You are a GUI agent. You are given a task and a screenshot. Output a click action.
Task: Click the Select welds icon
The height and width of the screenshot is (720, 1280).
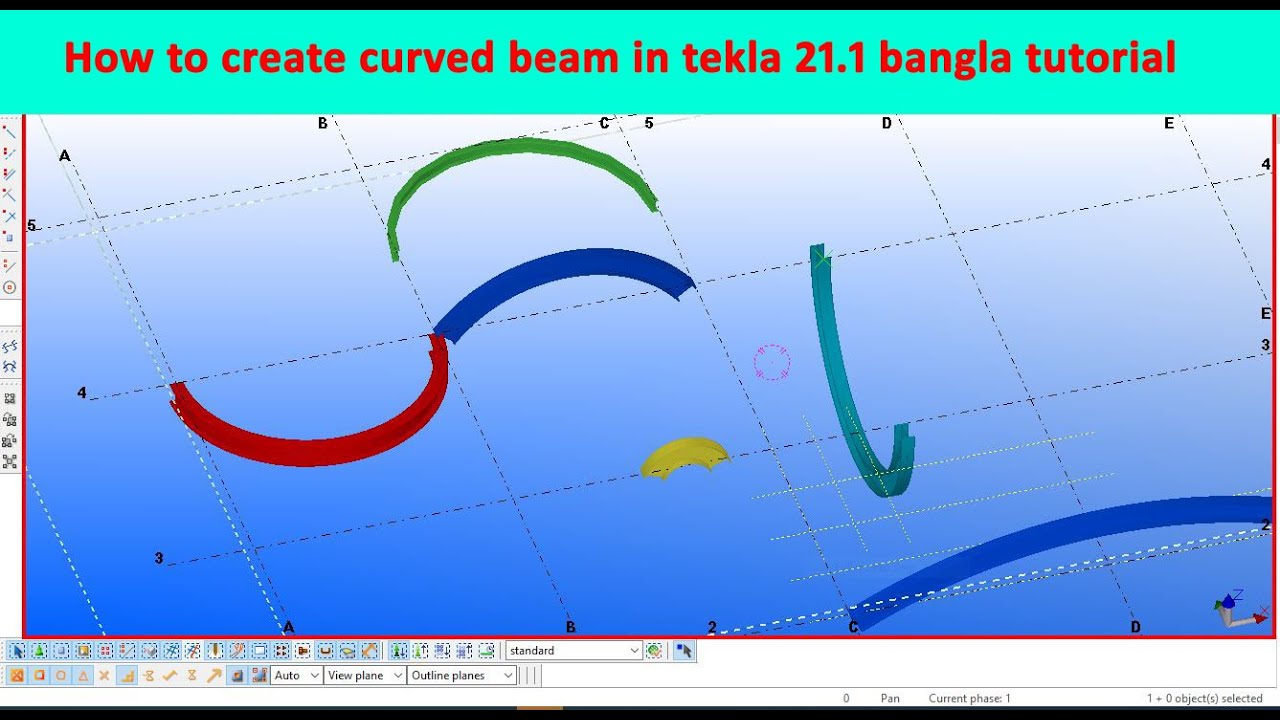tap(216, 650)
